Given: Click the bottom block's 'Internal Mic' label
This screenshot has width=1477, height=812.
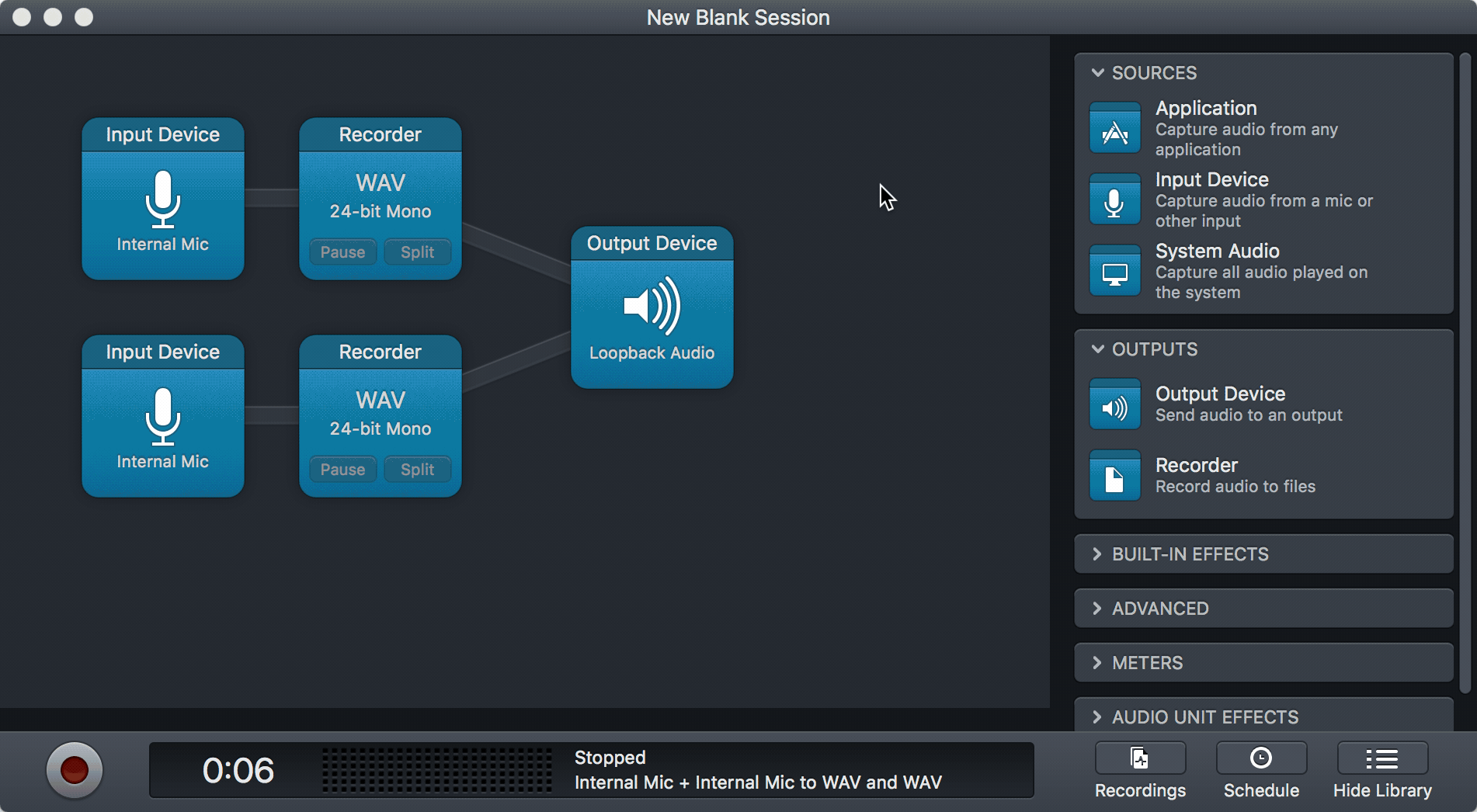Looking at the screenshot, I should 163,462.
